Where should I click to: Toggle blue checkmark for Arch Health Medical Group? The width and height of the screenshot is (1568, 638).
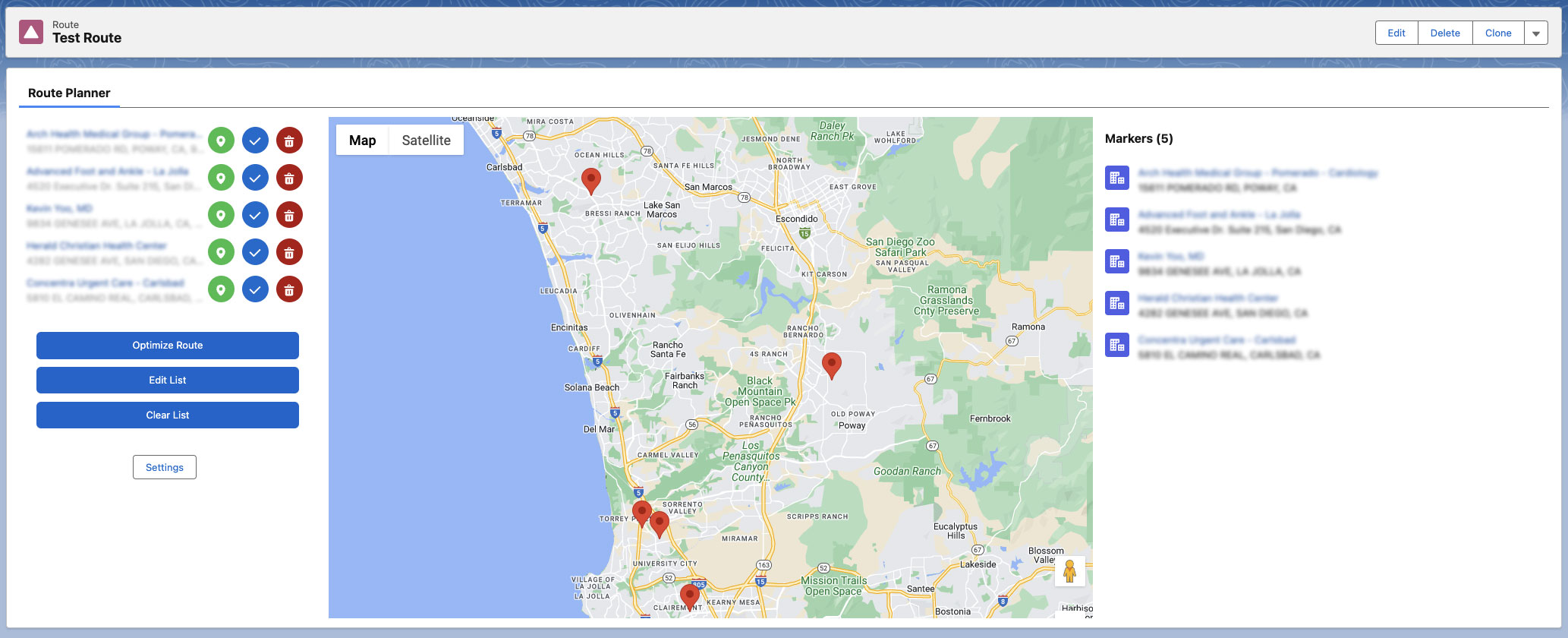[255, 141]
